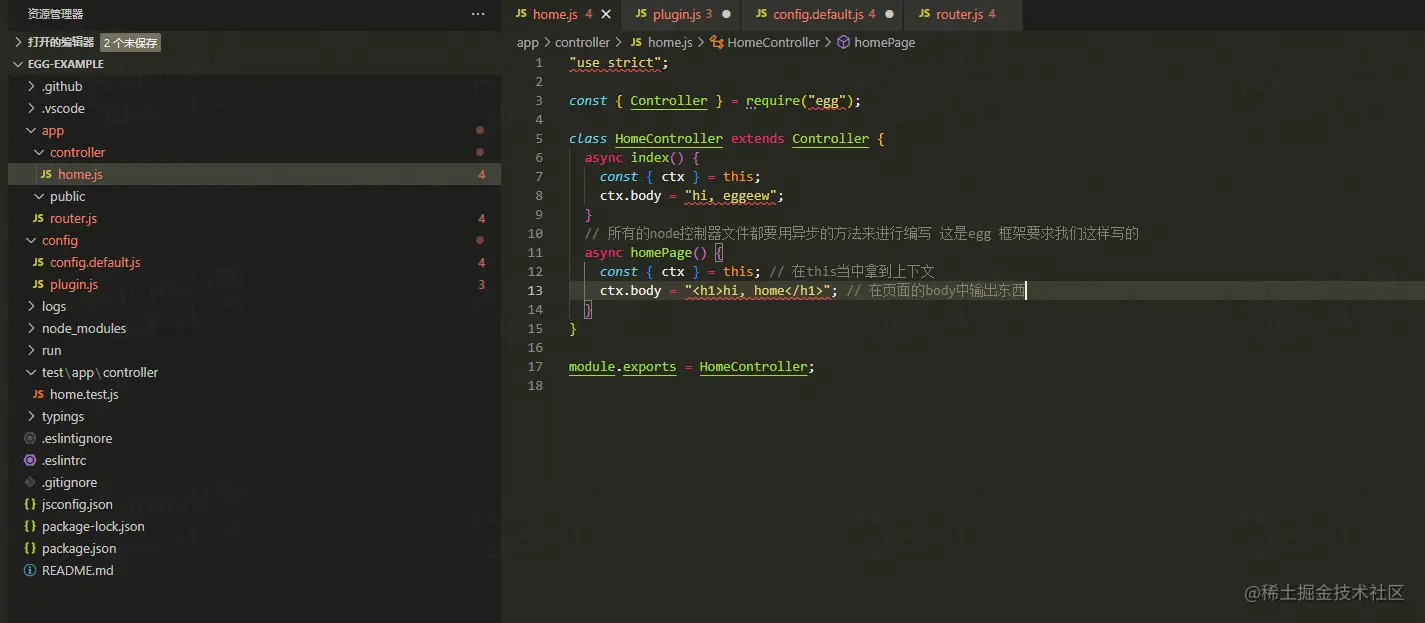Screen dimensions: 1425x623
Task: Click unsaved dot on plugin.js tab
Action: [726, 14]
